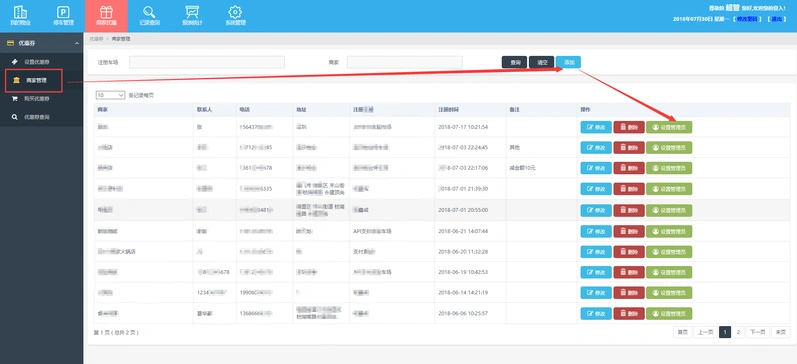Image resolution: width=797 pixels, height=364 pixels.
Task: Click the red delete button in first row
Action: point(629,127)
